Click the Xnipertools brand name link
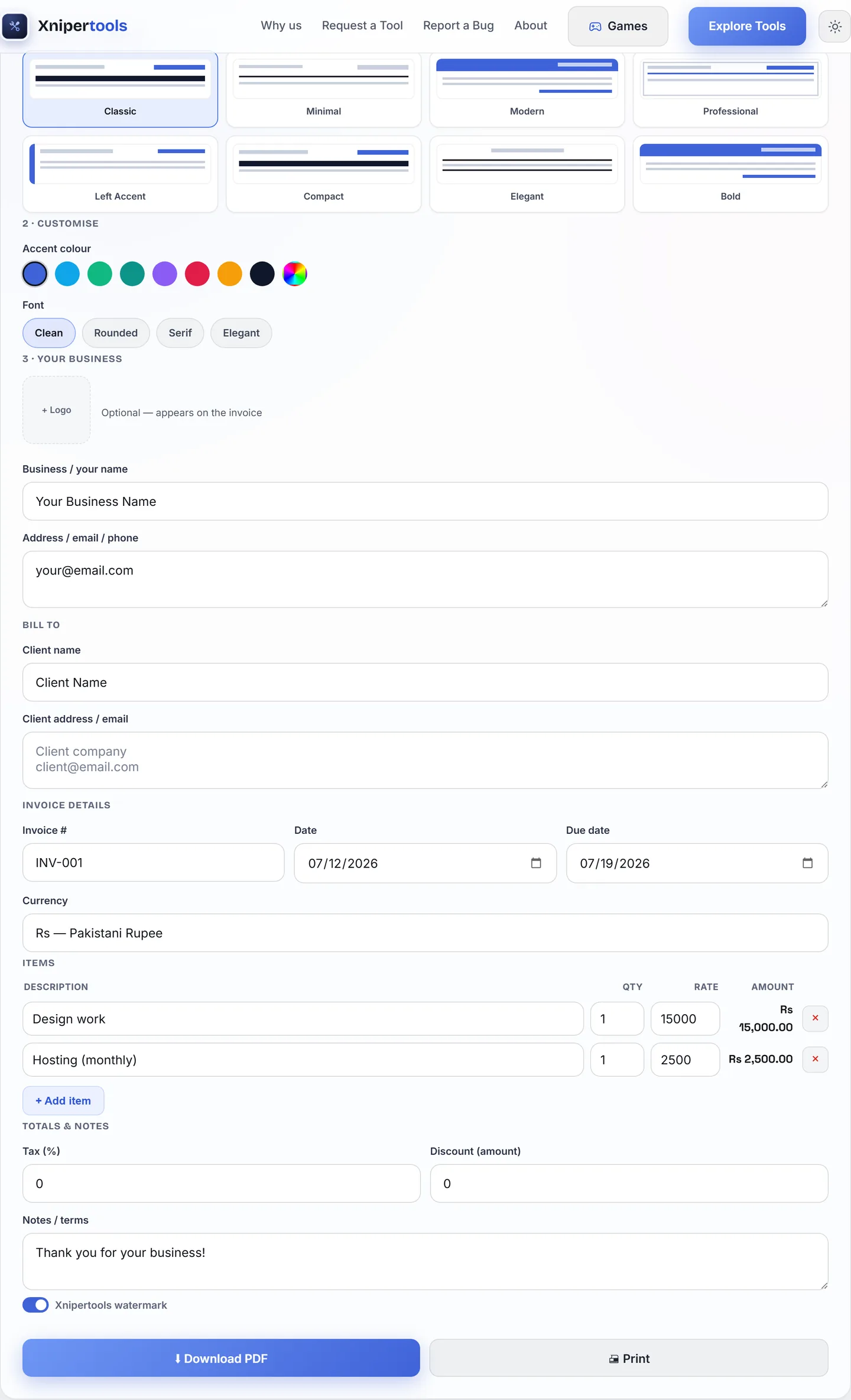 tap(83, 26)
